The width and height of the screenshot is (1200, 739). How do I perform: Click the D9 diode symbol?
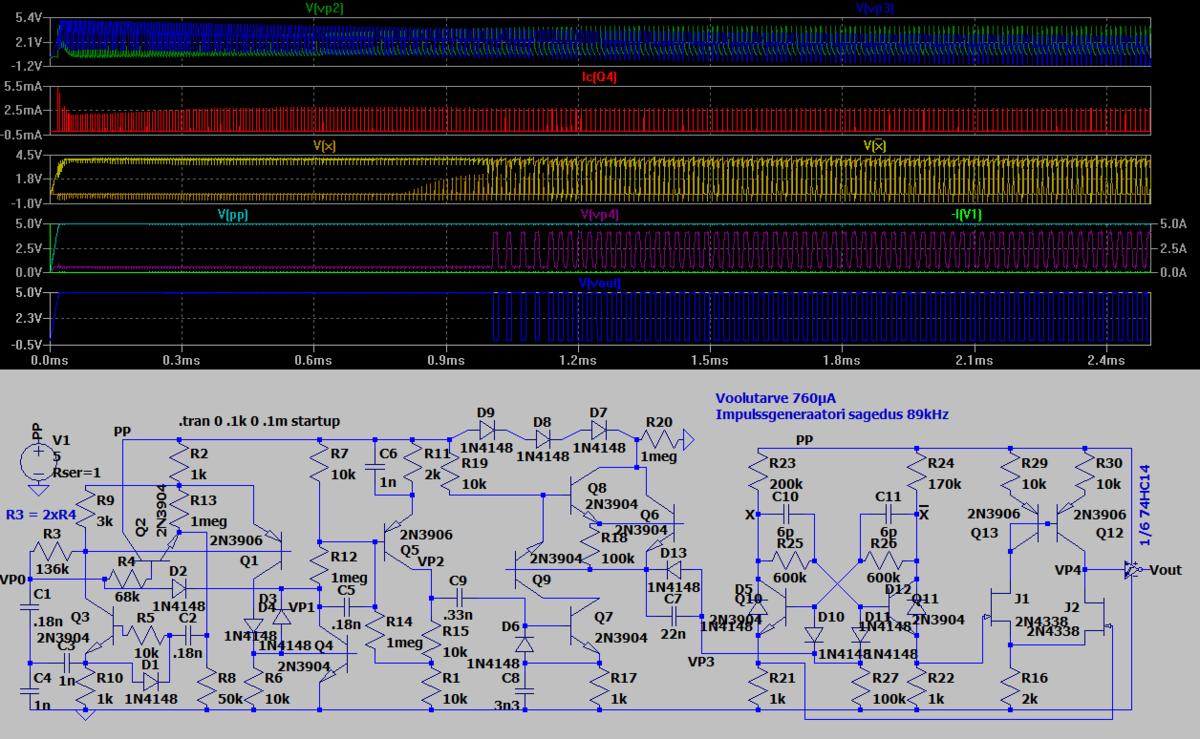pyautogui.click(x=486, y=429)
